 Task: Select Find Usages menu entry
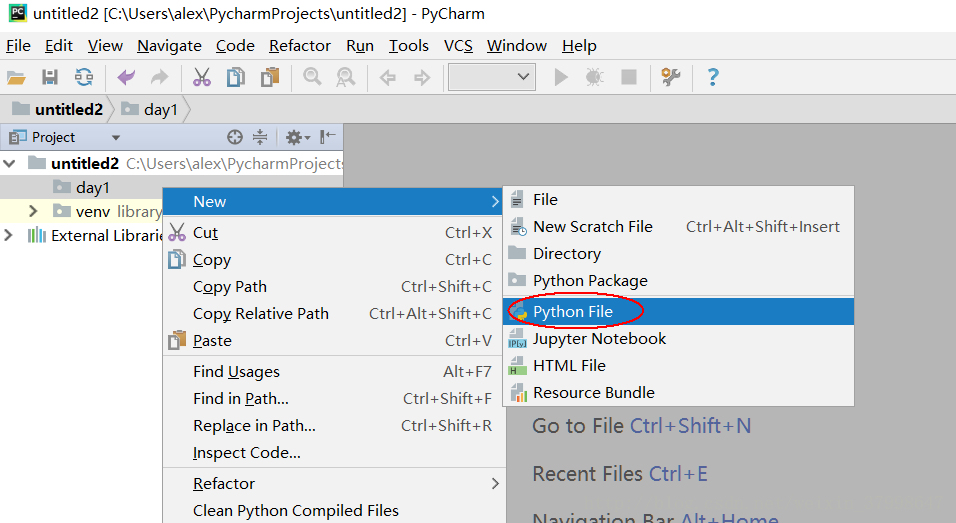click(x=333, y=371)
